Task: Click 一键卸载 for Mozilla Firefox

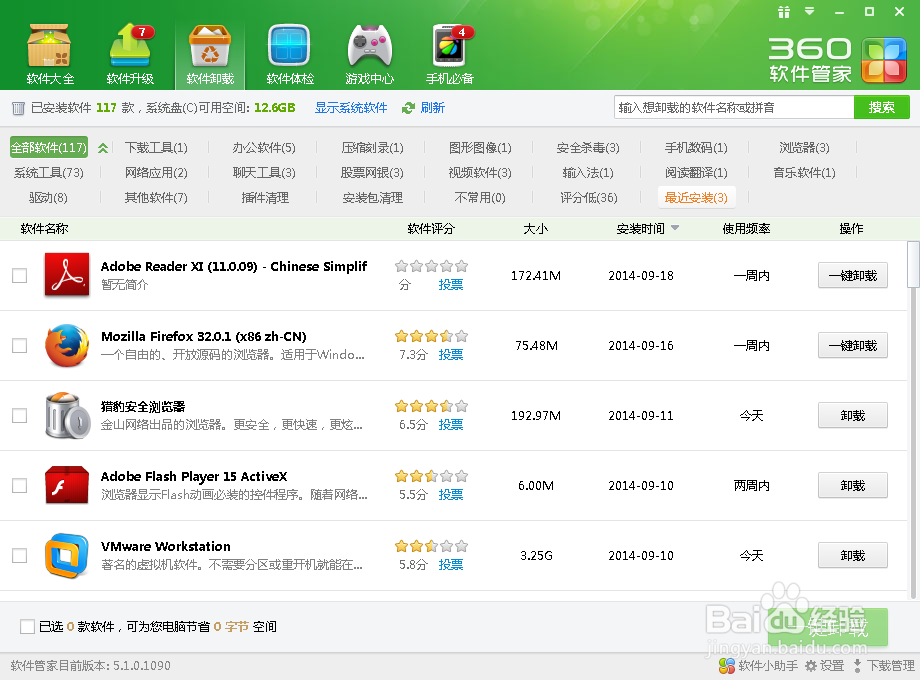Action: 852,345
